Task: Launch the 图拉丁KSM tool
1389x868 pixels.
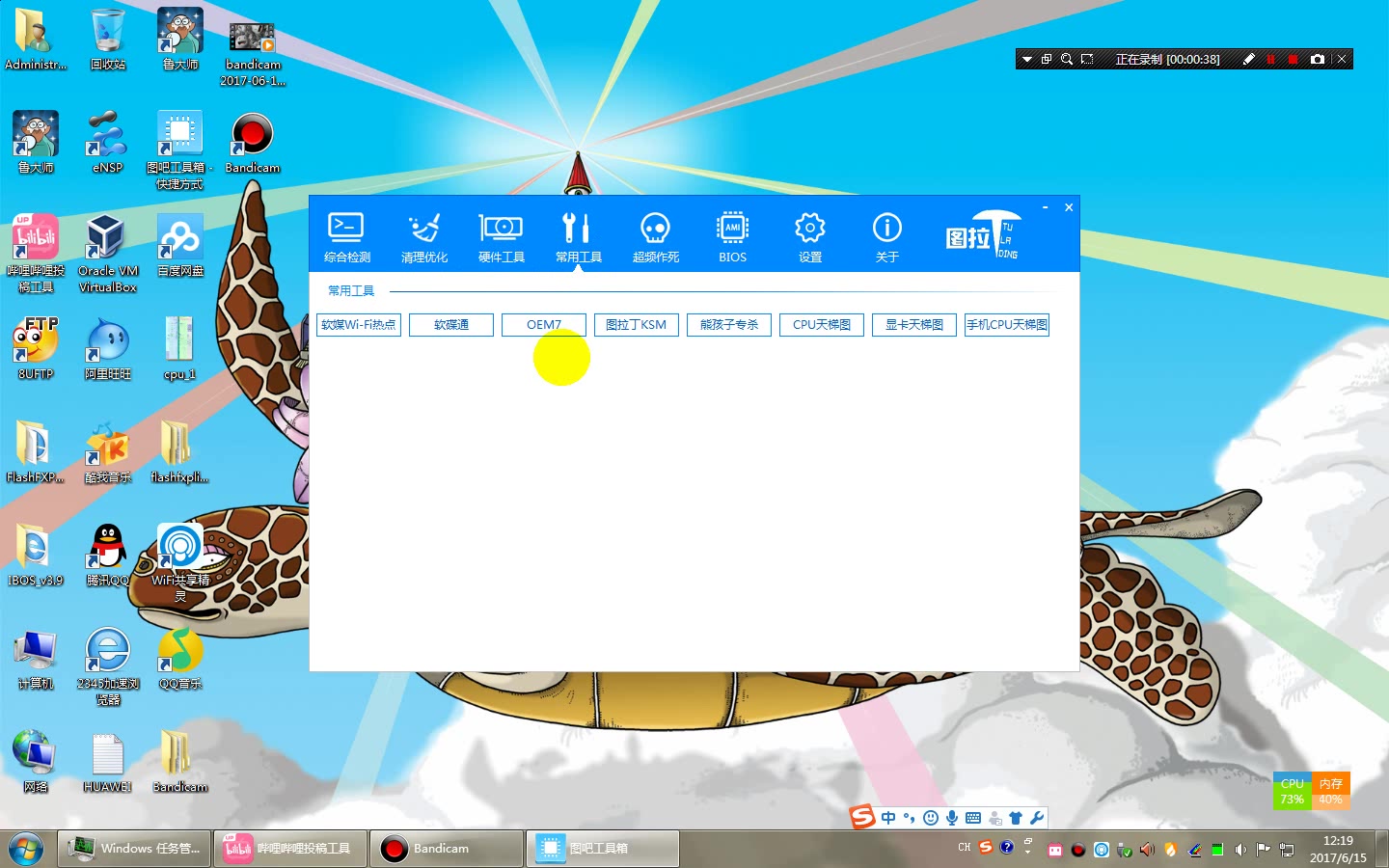Action: (637, 325)
